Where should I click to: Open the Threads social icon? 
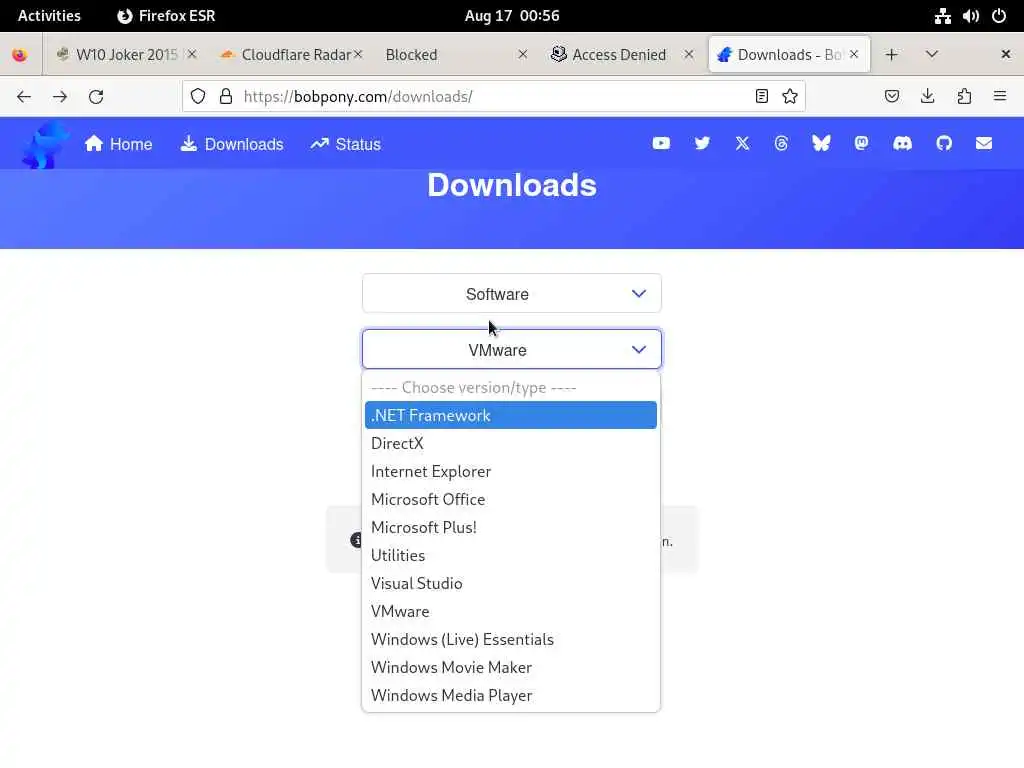(x=781, y=143)
